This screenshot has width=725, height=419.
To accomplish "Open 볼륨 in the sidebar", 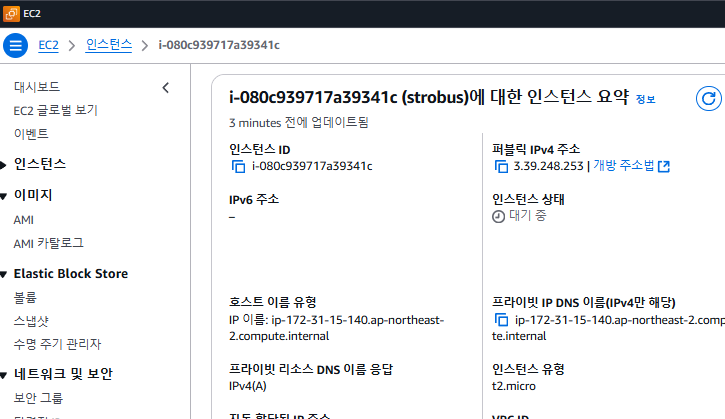I will (x=25, y=297).
